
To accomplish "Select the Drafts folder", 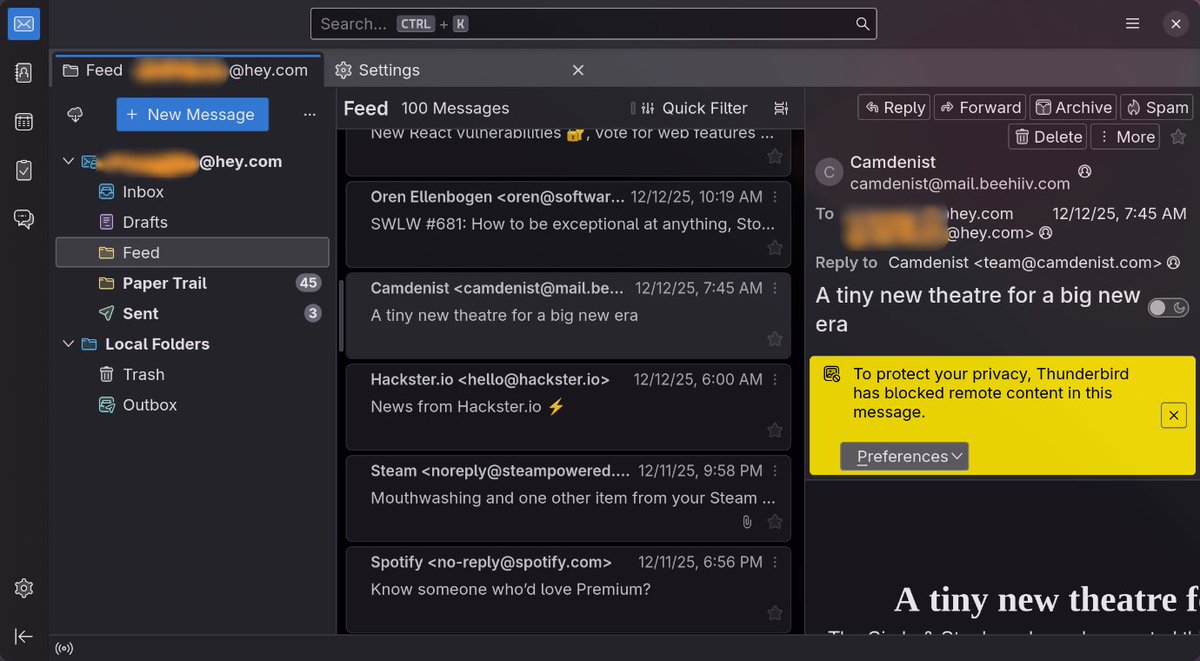I will (192, 222).
